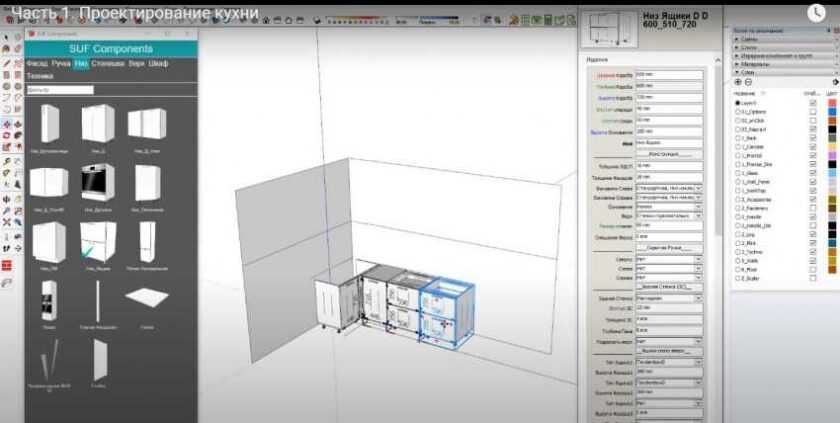Toggle visibility checkbox for 3_handle layer
Image resolution: width=840 pixels, height=423 pixels.
click(x=812, y=216)
